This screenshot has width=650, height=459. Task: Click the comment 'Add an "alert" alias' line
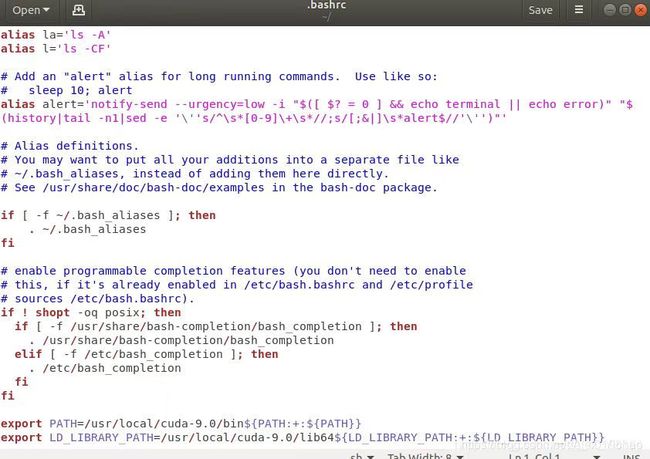[x=219, y=77]
